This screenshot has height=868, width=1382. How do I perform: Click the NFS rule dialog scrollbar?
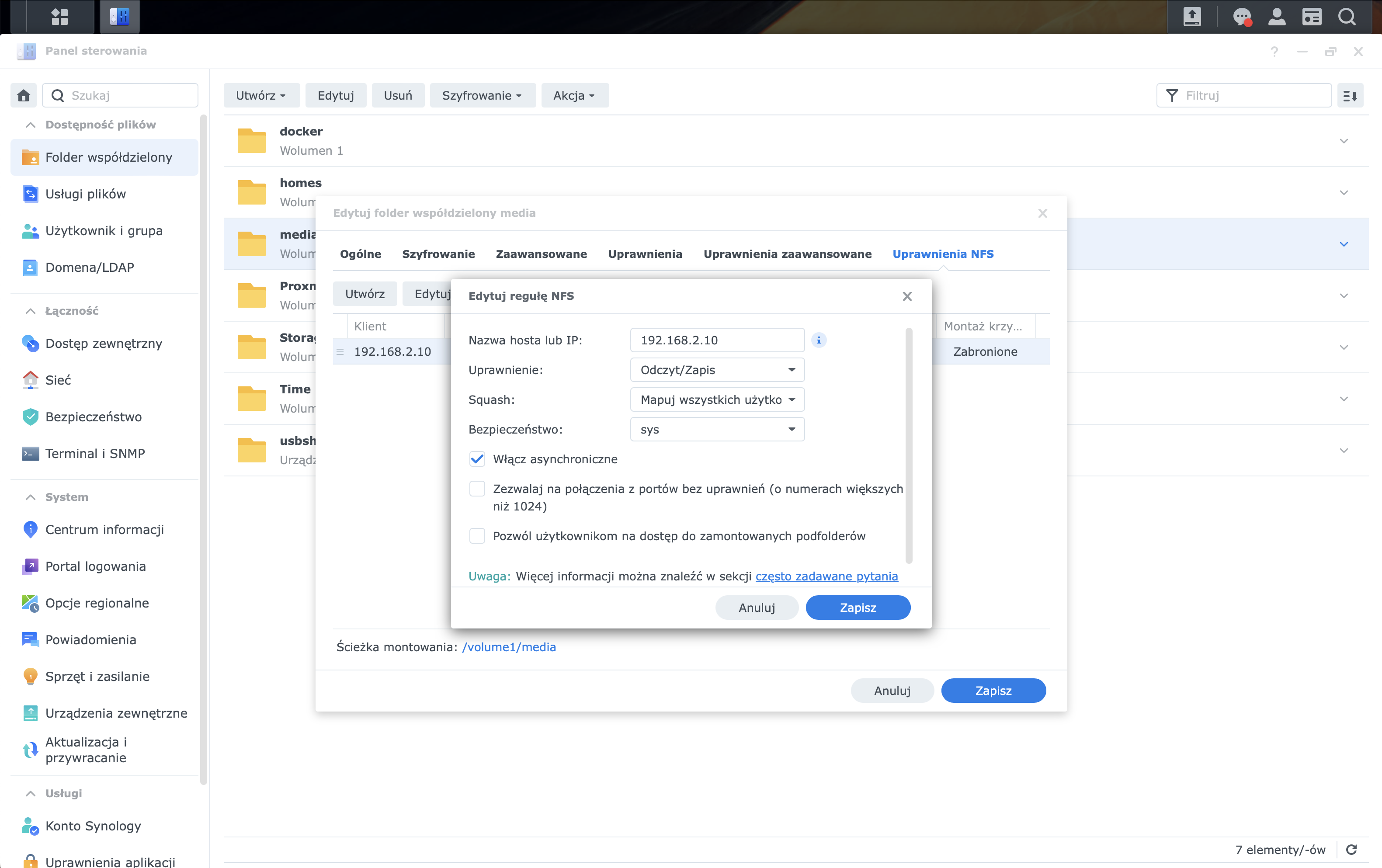click(909, 445)
